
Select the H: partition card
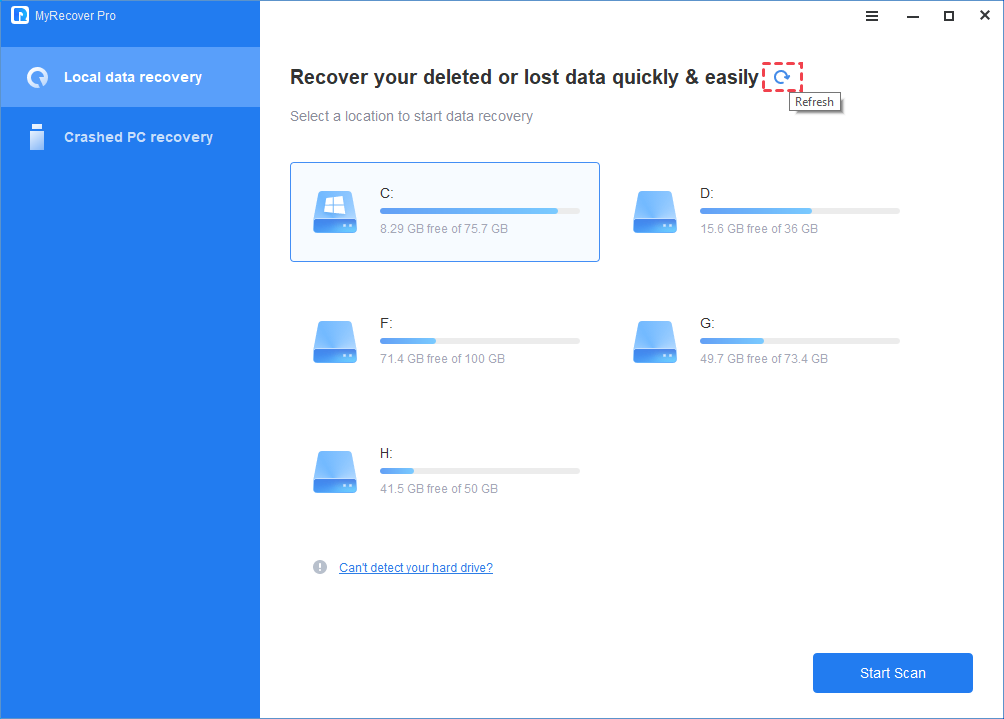point(445,471)
